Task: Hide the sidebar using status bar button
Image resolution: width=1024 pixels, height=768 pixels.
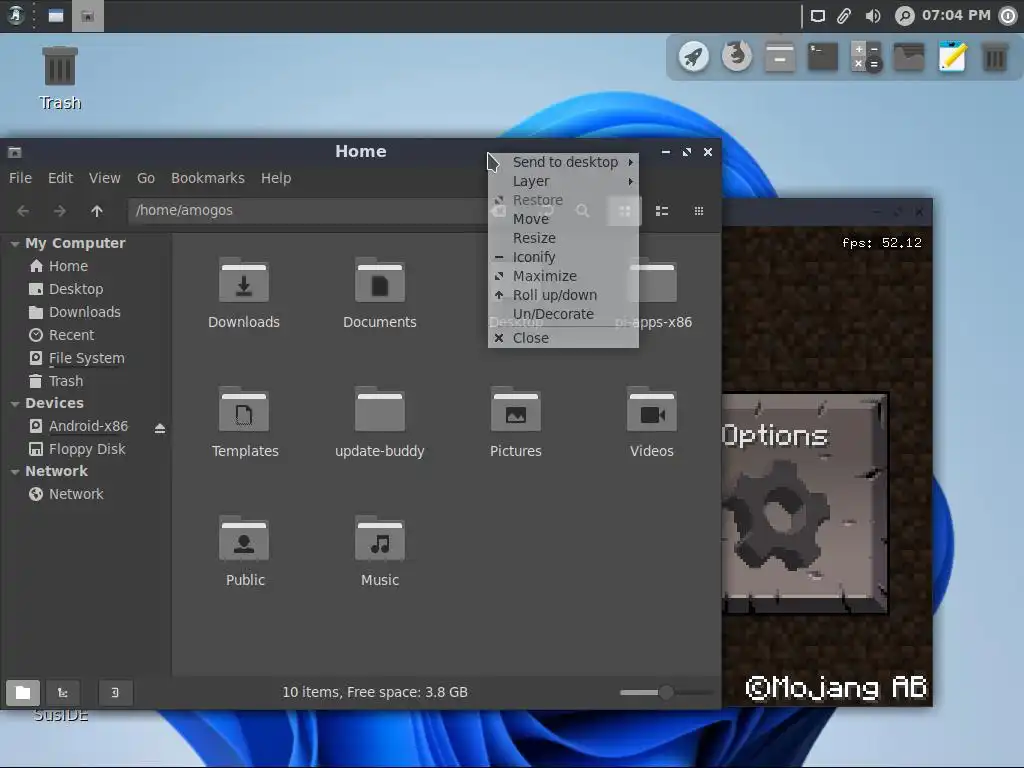Action: [116, 692]
